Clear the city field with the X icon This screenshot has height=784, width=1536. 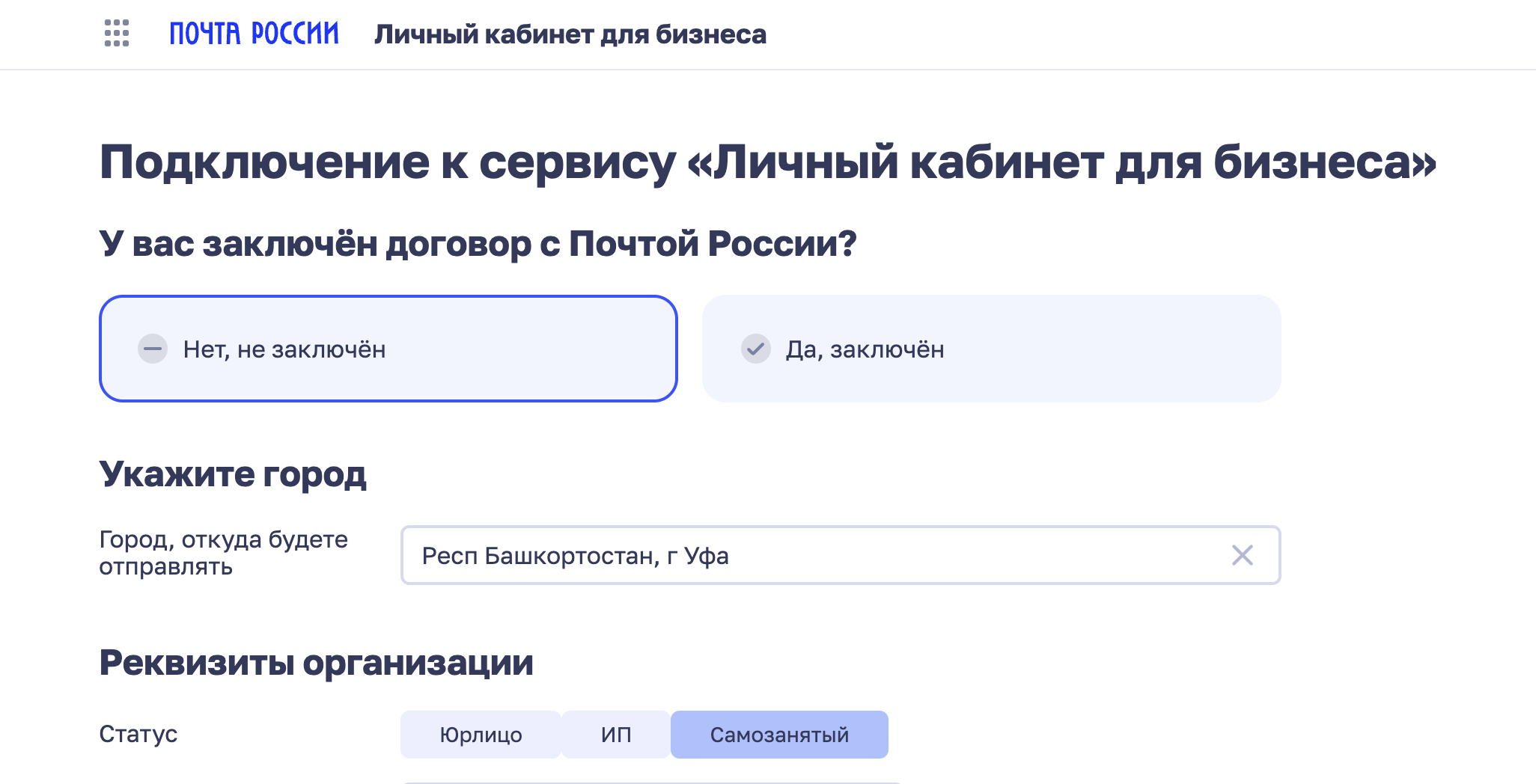point(1242,555)
